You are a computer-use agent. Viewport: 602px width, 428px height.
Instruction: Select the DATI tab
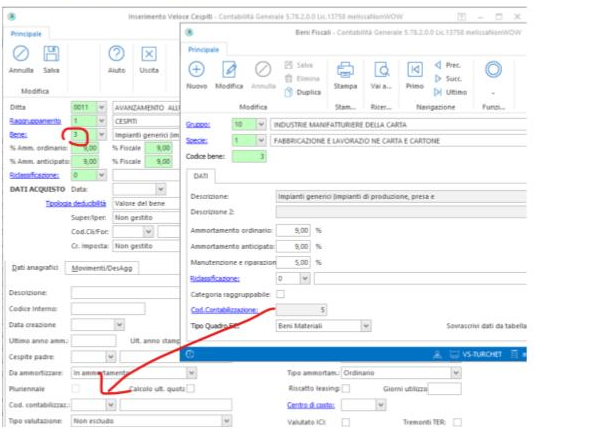coord(202,174)
